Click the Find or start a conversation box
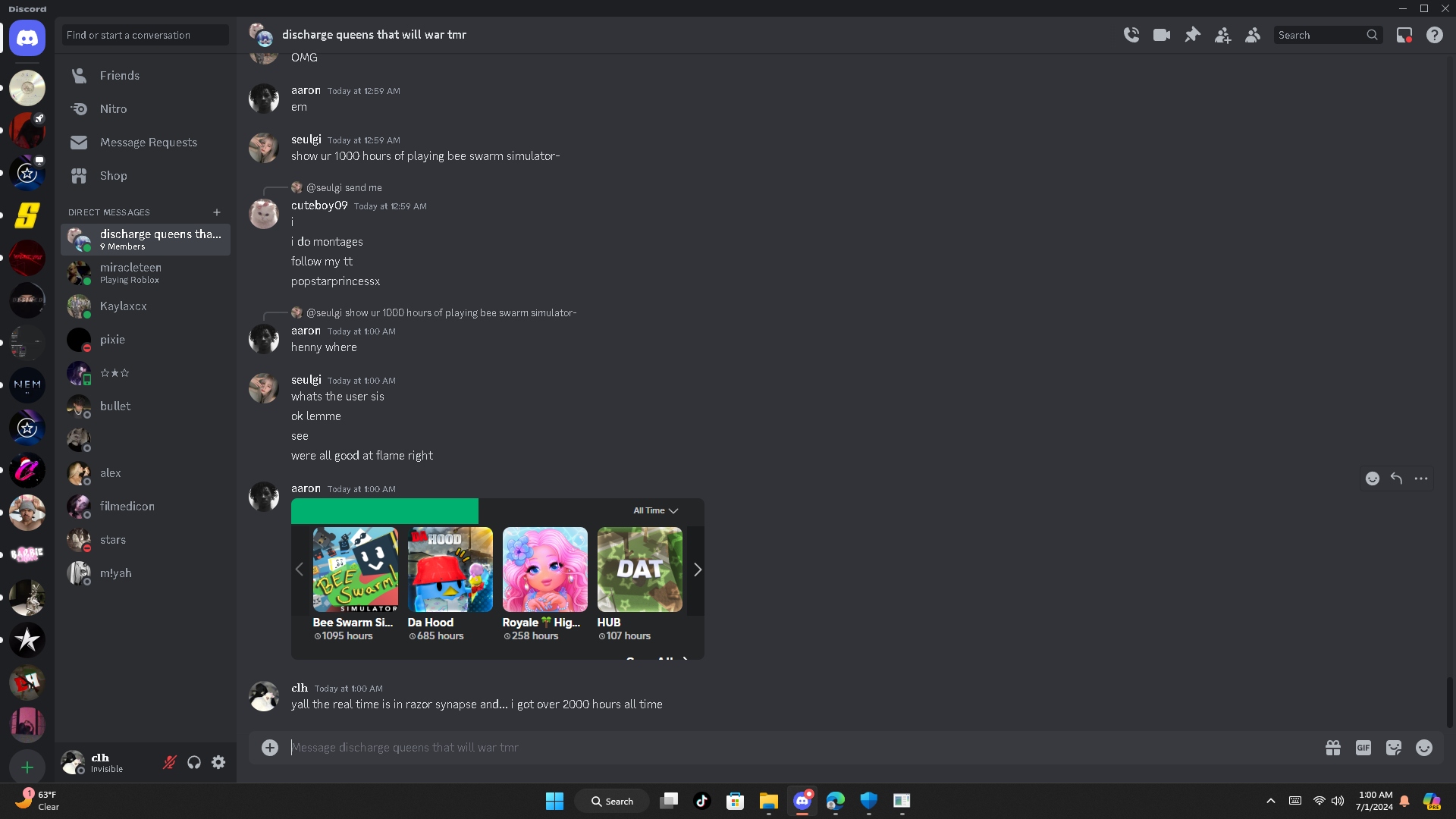The height and width of the screenshot is (819, 1456). (146, 35)
